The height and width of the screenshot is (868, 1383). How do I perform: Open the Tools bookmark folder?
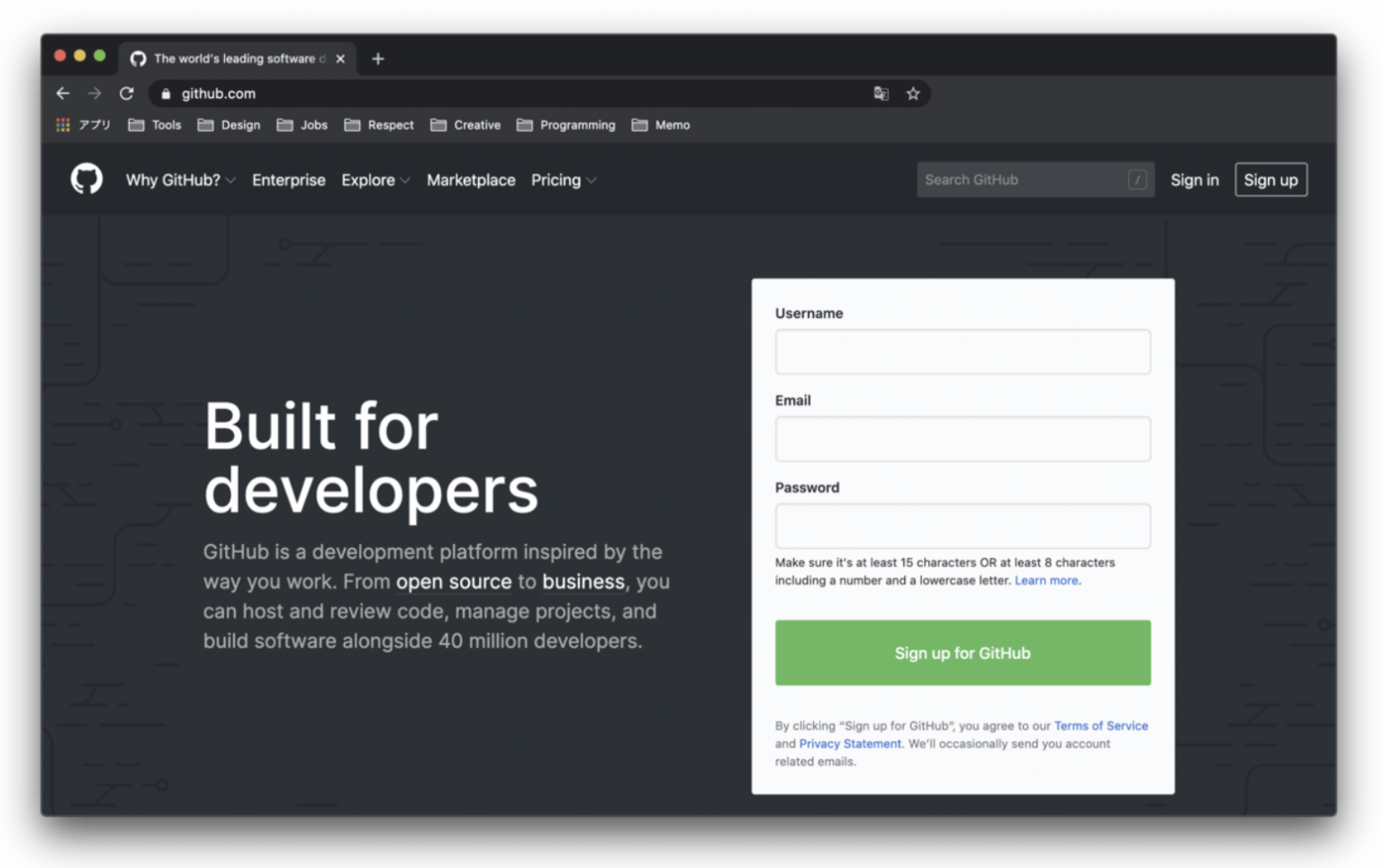pyautogui.click(x=154, y=124)
